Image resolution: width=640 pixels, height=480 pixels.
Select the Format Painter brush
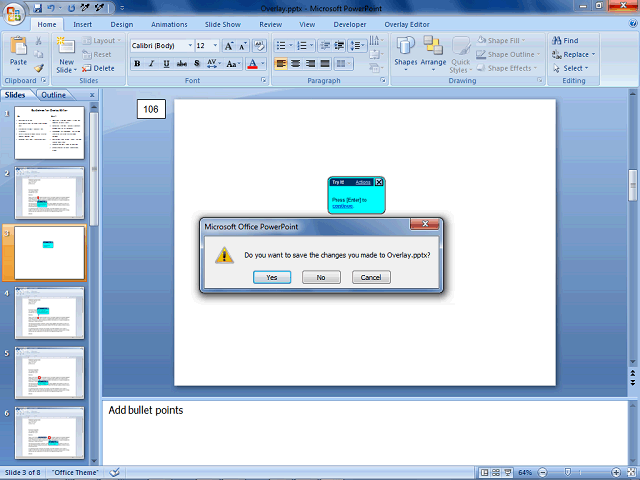point(38,68)
